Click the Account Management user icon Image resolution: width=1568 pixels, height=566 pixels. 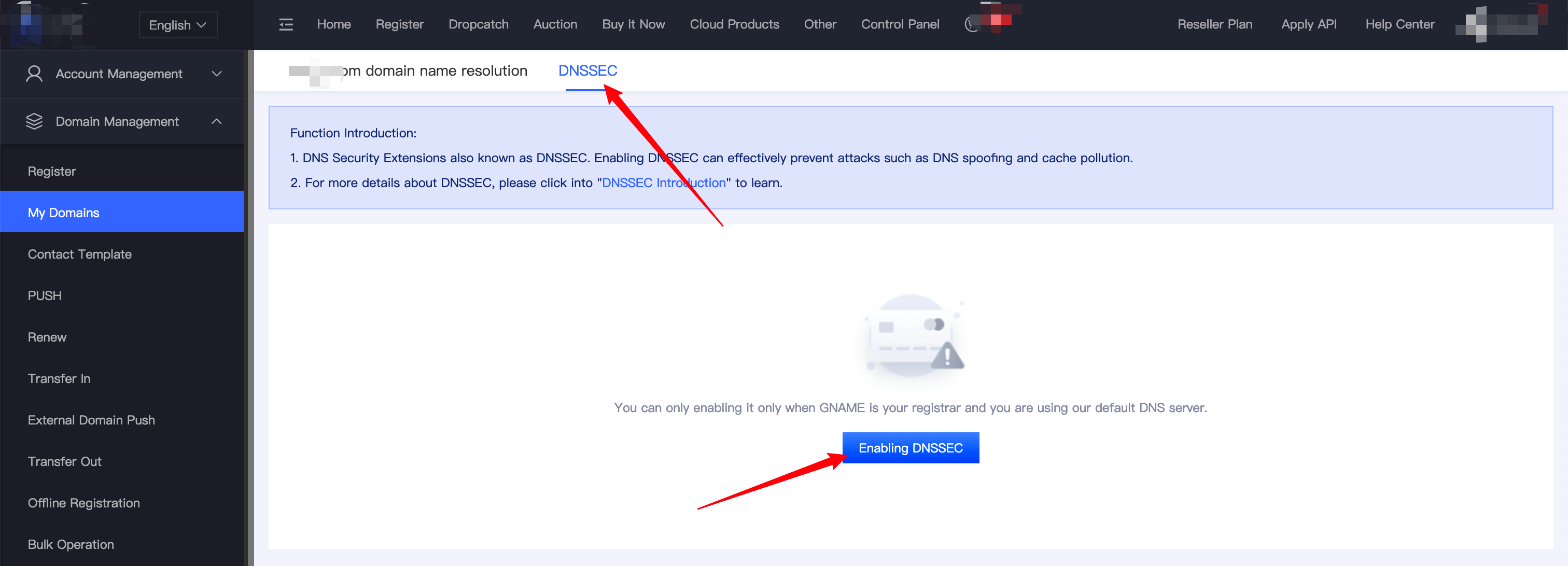[x=34, y=74]
